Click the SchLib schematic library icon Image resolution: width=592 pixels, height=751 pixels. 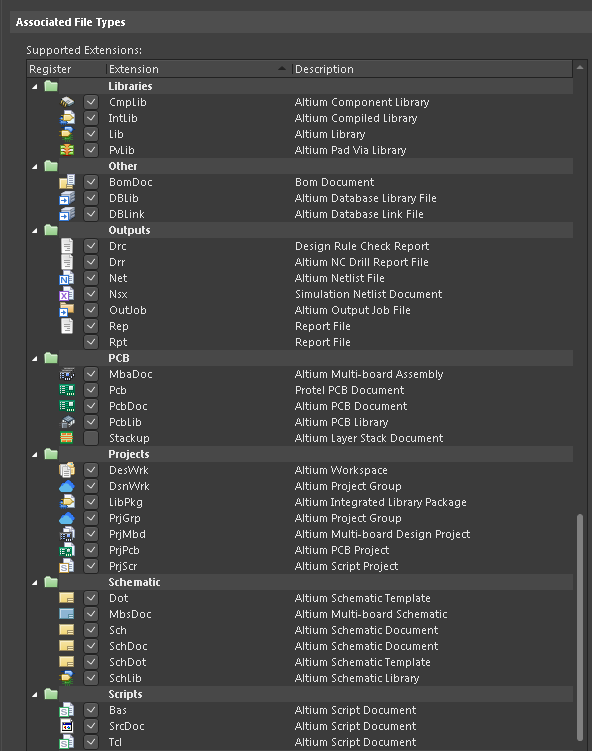point(67,678)
